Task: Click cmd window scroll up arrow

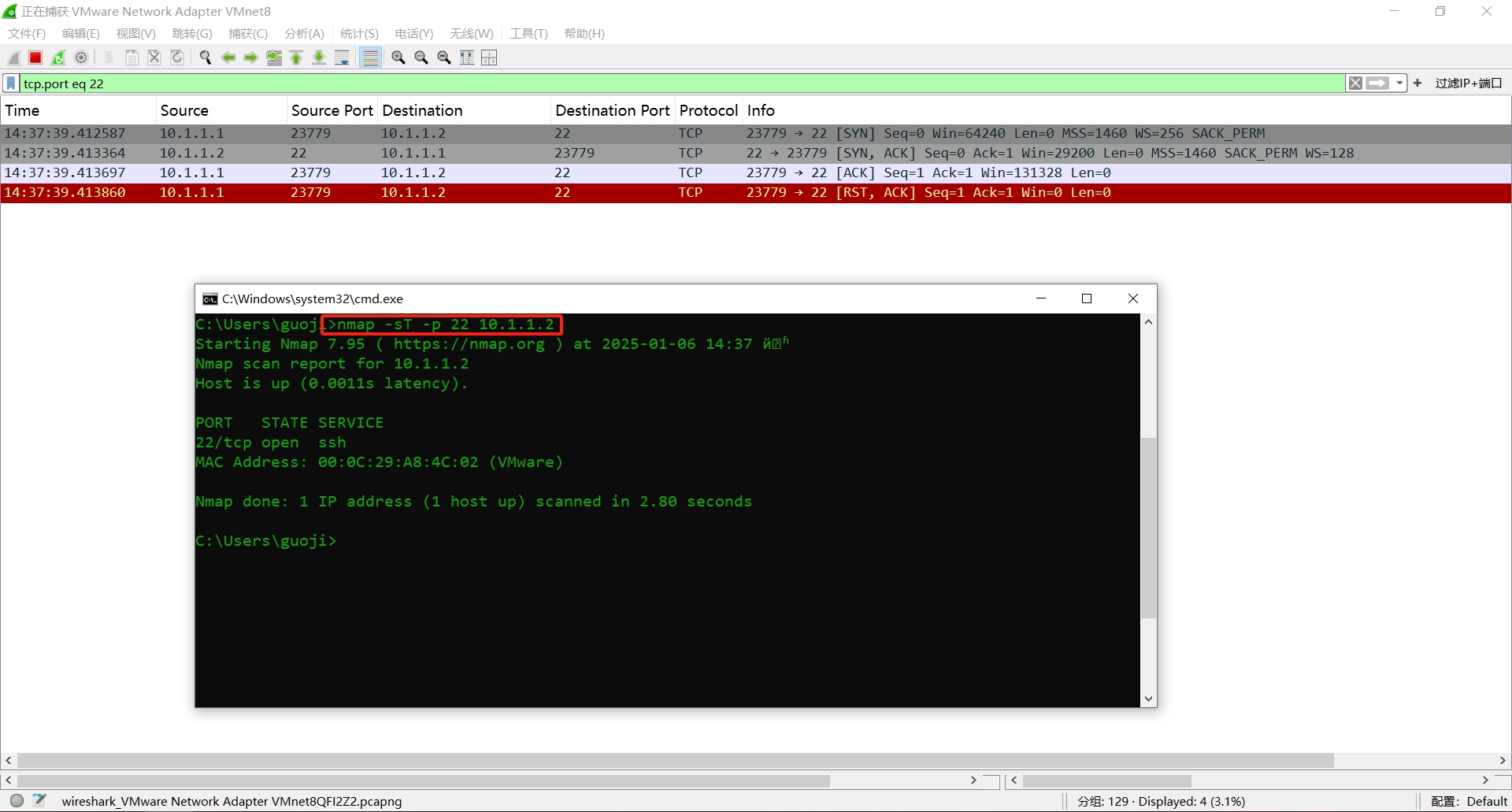Action: tap(1148, 322)
